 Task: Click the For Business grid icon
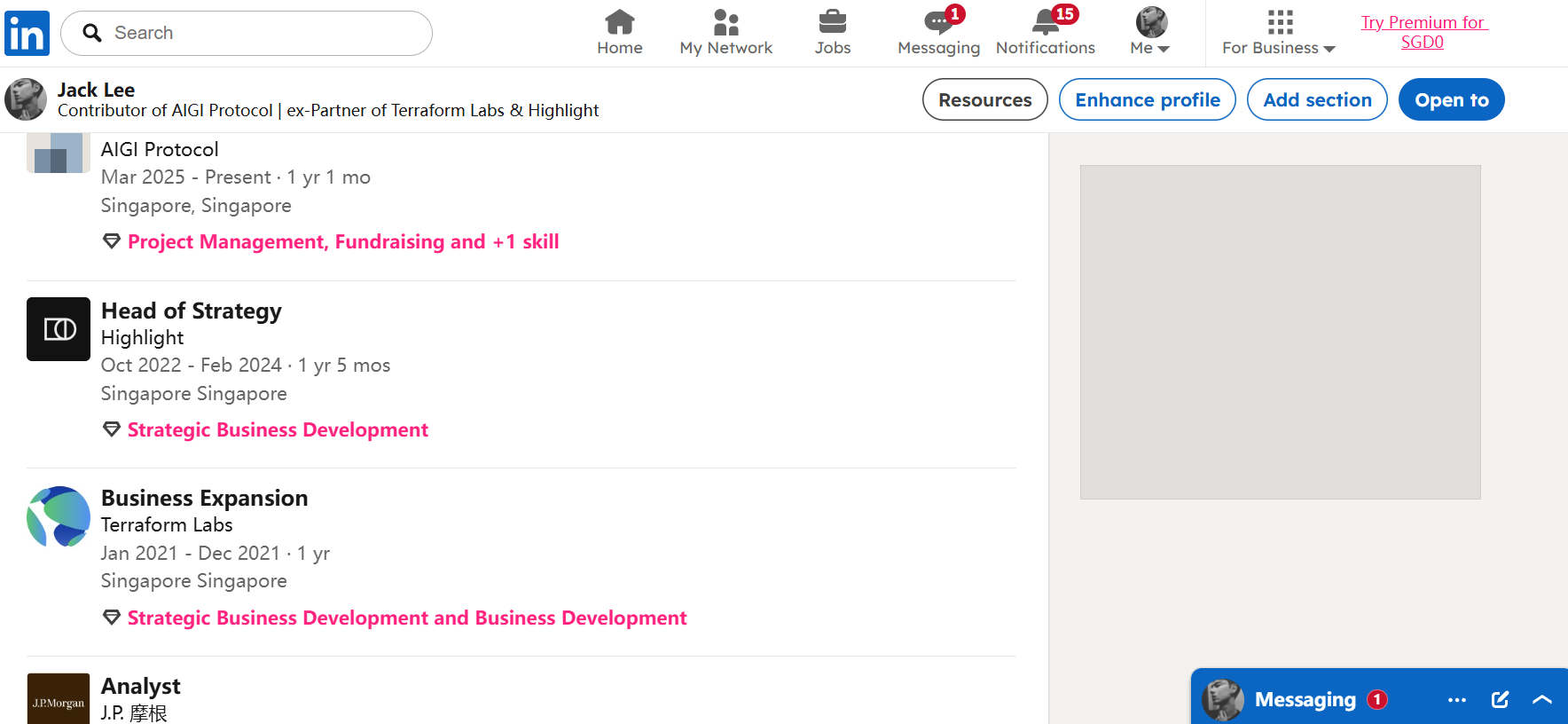coord(1280,21)
